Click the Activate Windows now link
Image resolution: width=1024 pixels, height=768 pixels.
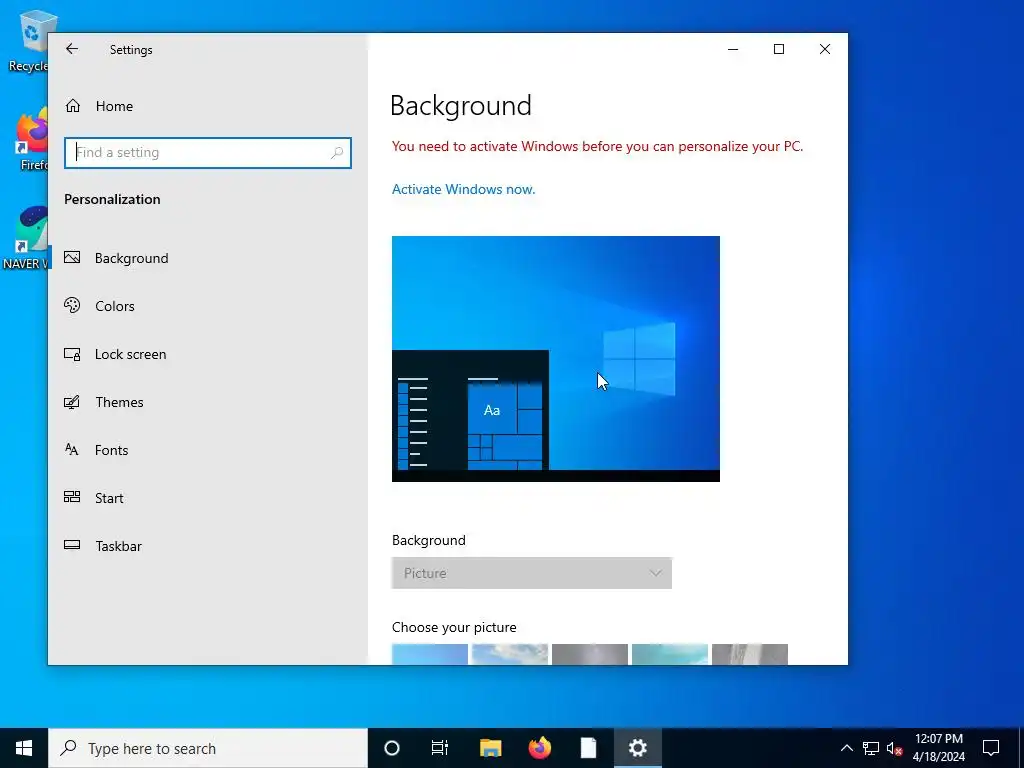click(463, 189)
